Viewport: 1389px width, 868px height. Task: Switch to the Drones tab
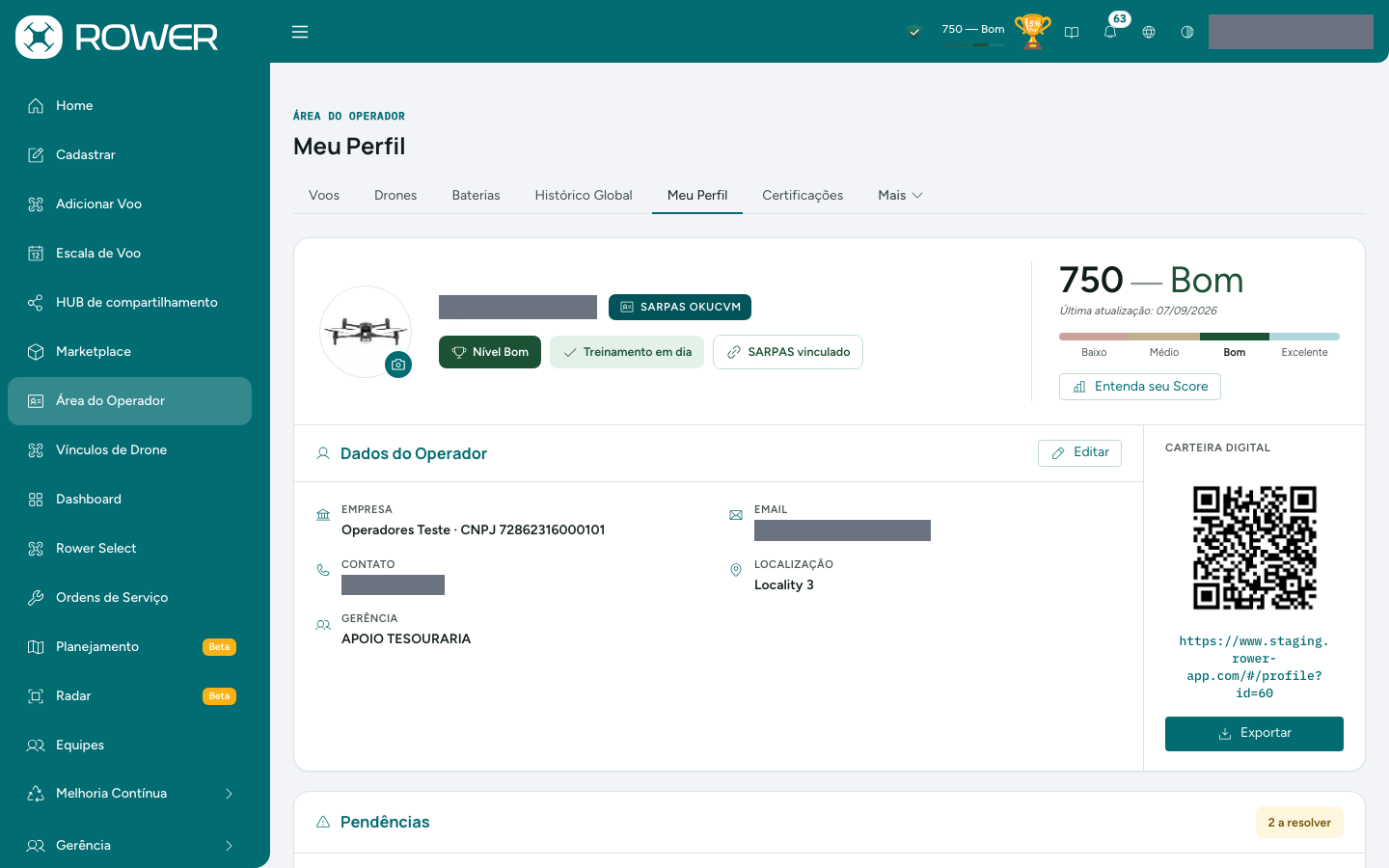(x=395, y=196)
